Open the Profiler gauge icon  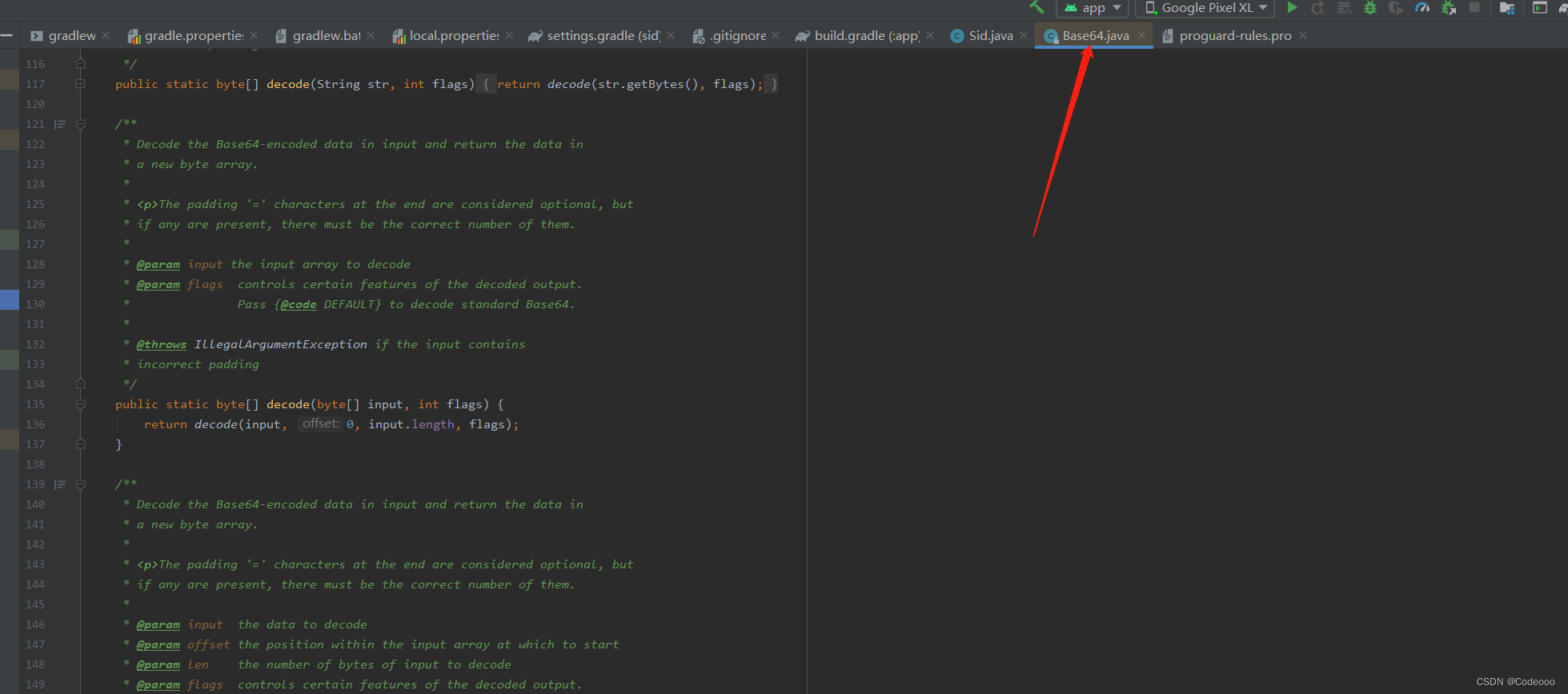(x=1422, y=8)
